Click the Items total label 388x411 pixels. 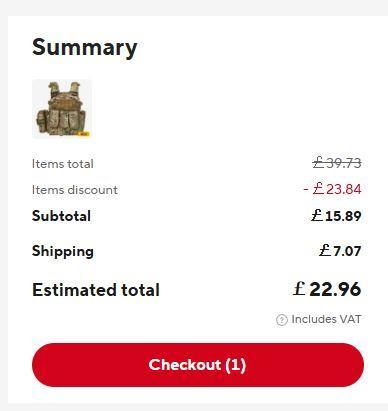coord(63,164)
